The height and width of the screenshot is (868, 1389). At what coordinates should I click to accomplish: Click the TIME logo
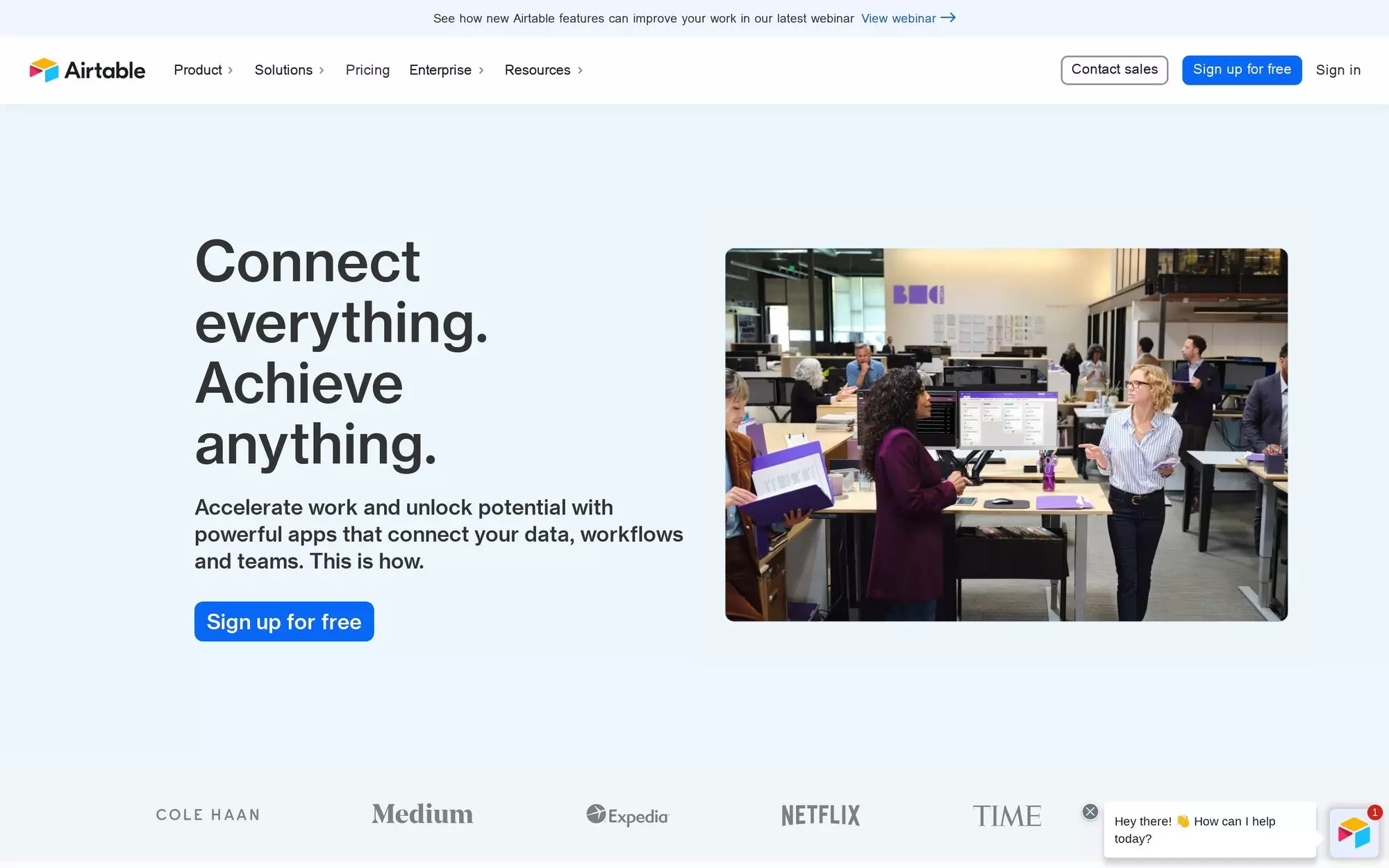click(x=1006, y=816)
